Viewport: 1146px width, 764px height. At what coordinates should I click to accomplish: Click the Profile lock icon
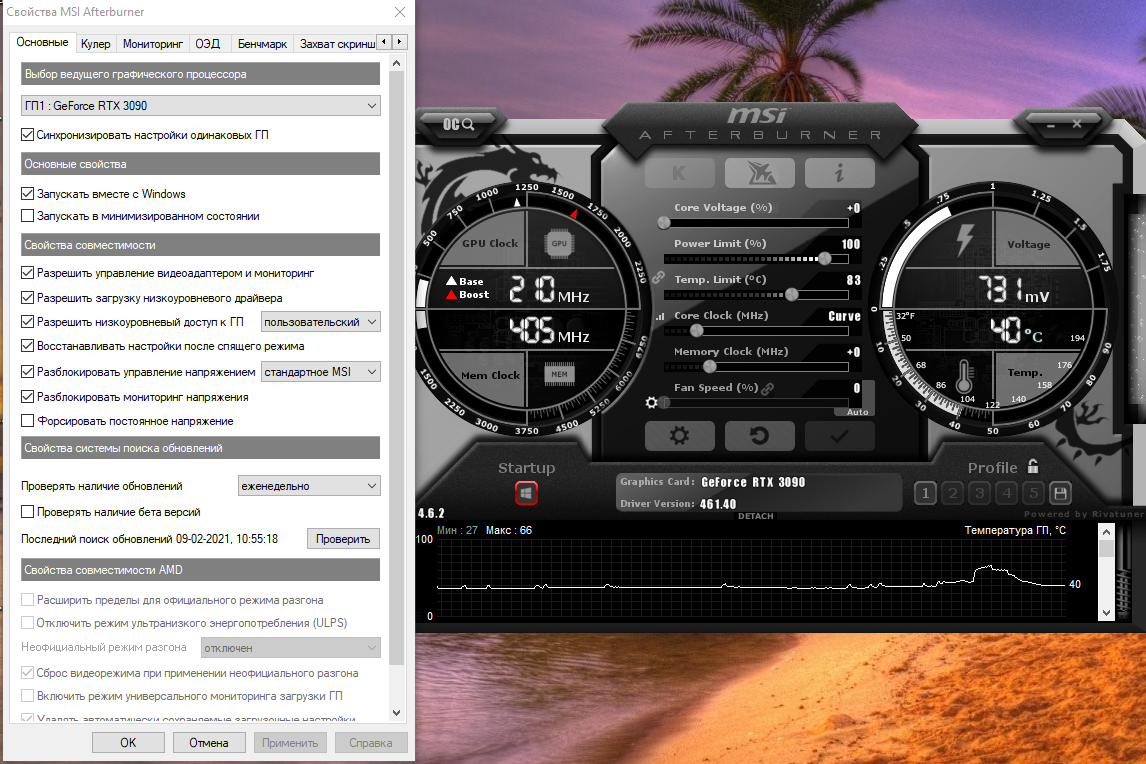(1033, 466)
